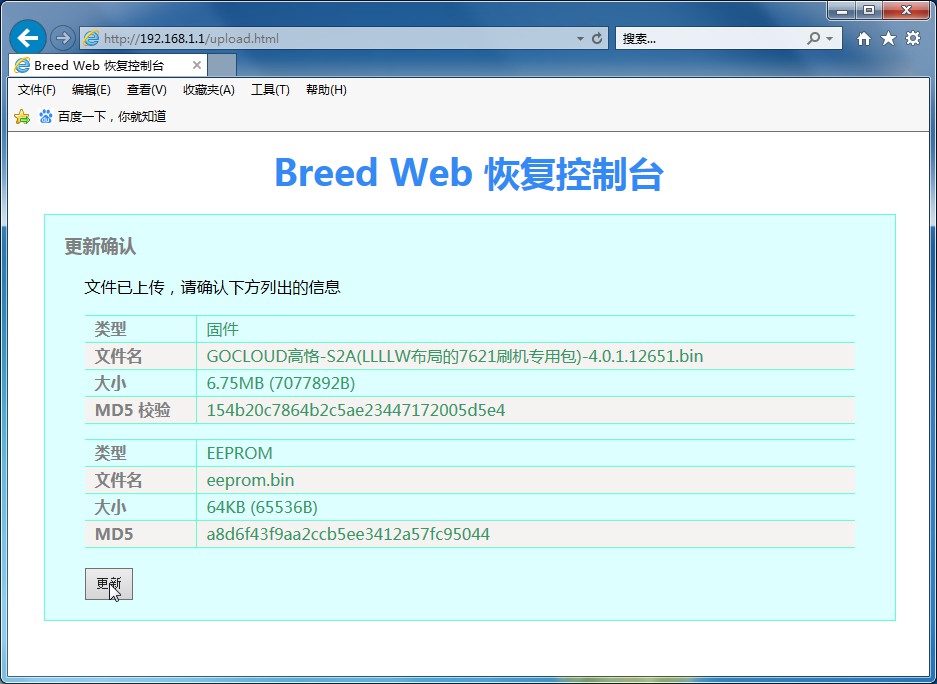This screenshot has height=684, width=937.
Task: Click the search magnifier icon
Action: (x=814, y=38)
